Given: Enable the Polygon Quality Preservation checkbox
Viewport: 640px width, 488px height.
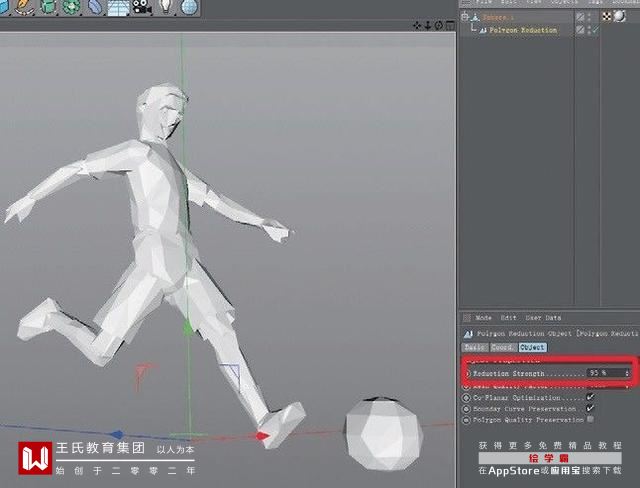Looking at the screenshot, I should [590, 419].
